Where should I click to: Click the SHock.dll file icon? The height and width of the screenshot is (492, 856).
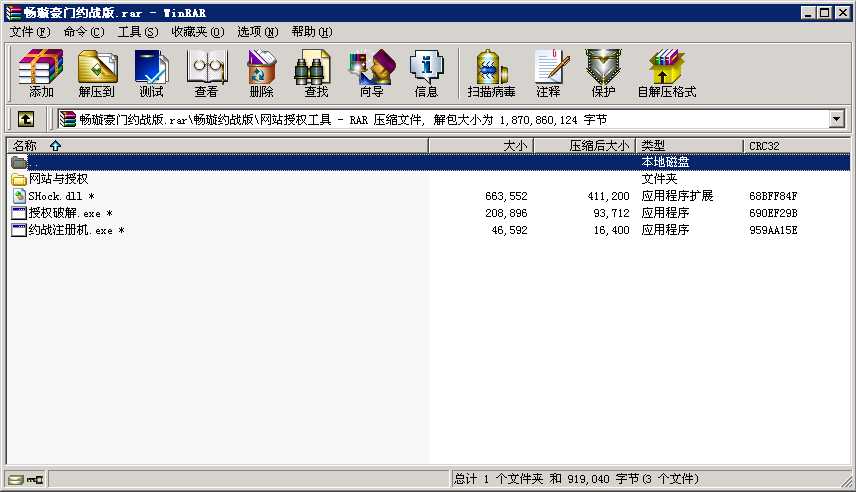19,196
